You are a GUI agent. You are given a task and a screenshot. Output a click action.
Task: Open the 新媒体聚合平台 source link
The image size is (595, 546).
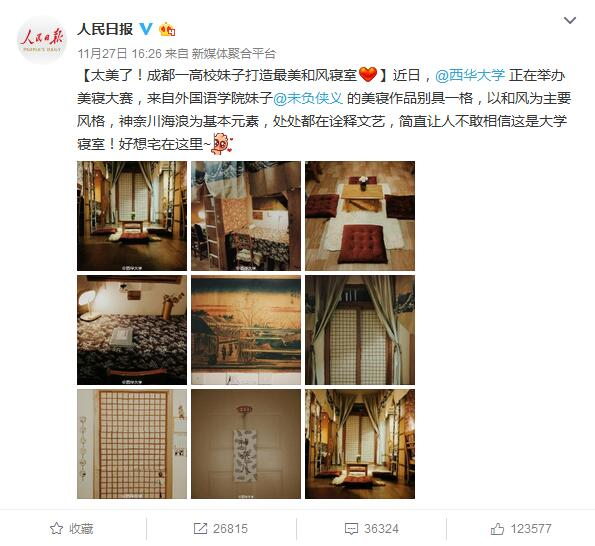(233, 53)
